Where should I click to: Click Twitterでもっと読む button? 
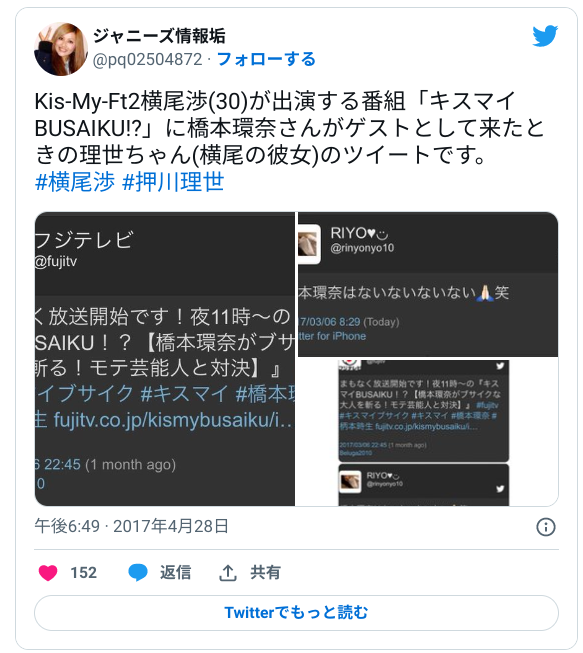point(296,613)
